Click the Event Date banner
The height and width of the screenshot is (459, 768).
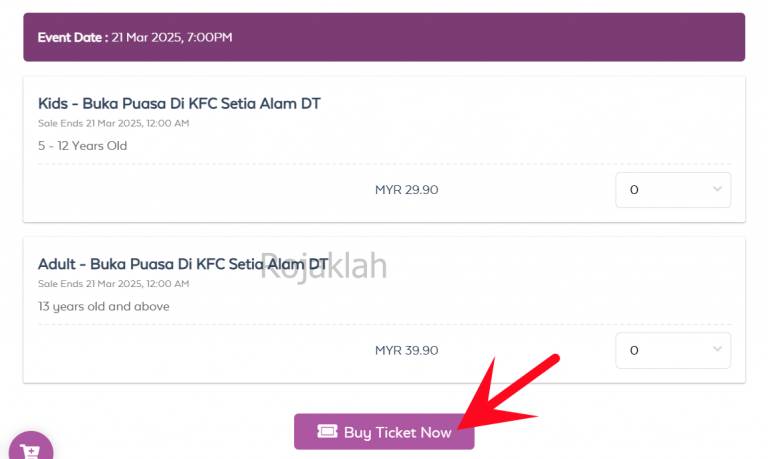(384, 37)
